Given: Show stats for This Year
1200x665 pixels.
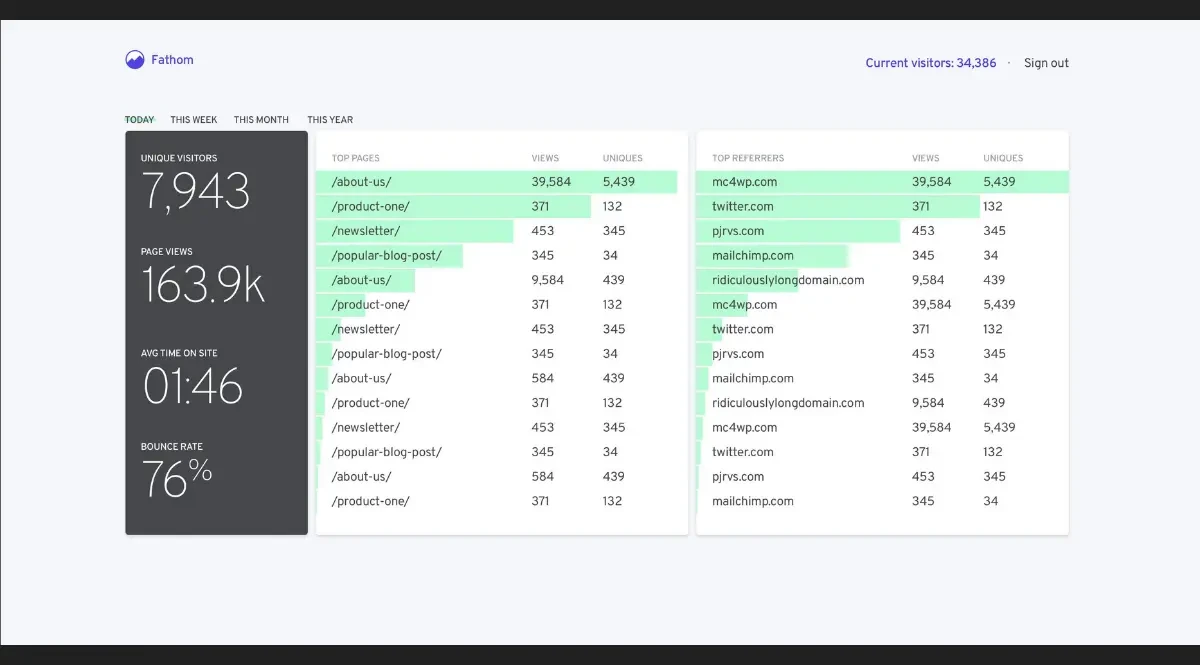Looking at the screenshot, I should [x=329, y=120].
